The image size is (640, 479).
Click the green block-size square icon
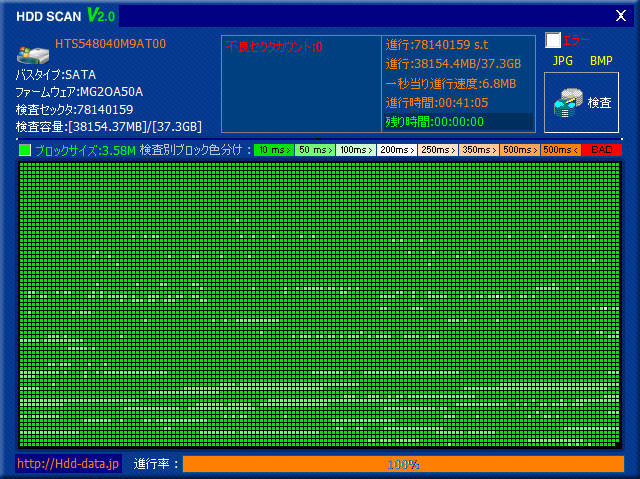pos(25,150)
